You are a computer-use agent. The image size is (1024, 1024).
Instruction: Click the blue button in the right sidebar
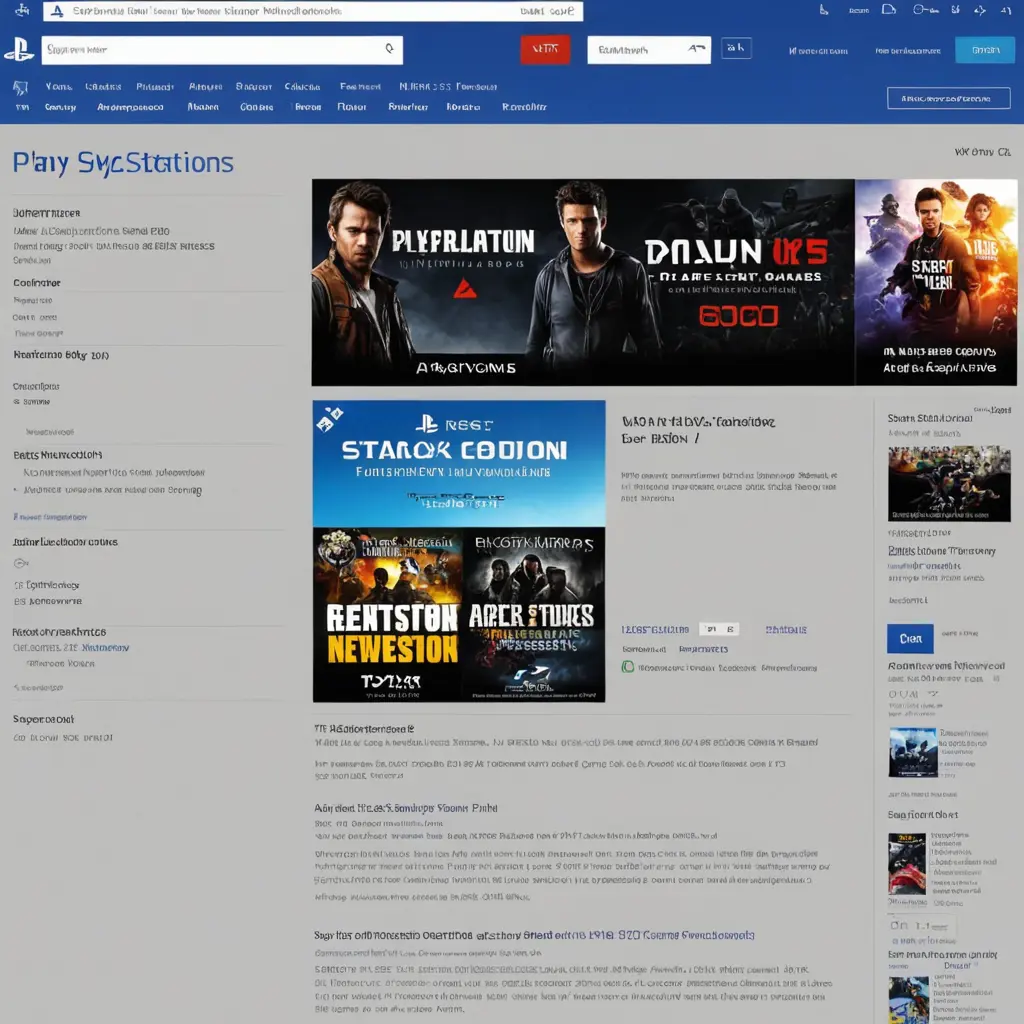910,638
